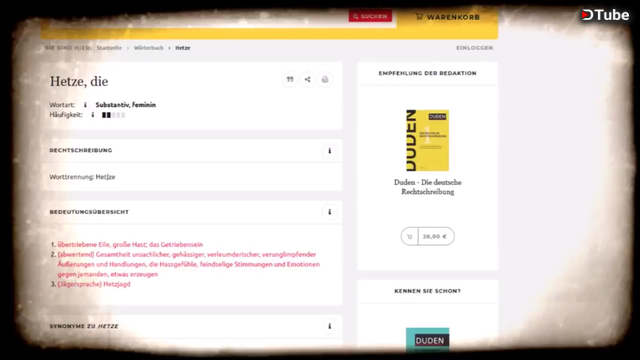
Task: Click Hetze in the breadcrumb
Action: (183, 48)
